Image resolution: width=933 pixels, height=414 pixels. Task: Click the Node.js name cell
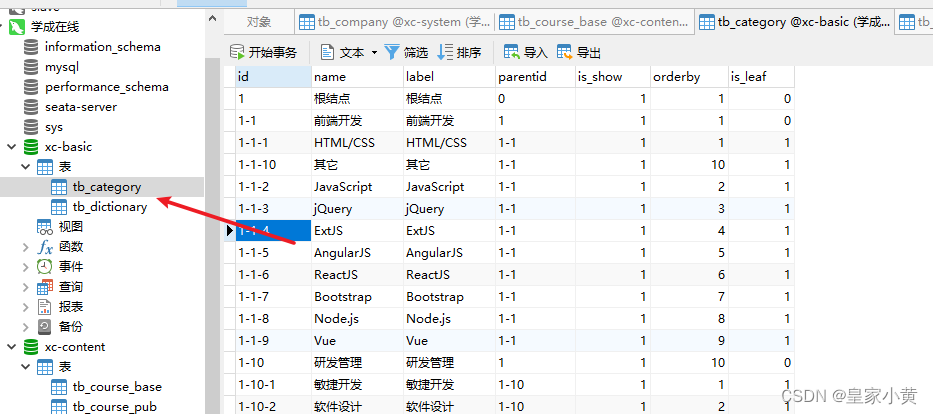point(357,319)
